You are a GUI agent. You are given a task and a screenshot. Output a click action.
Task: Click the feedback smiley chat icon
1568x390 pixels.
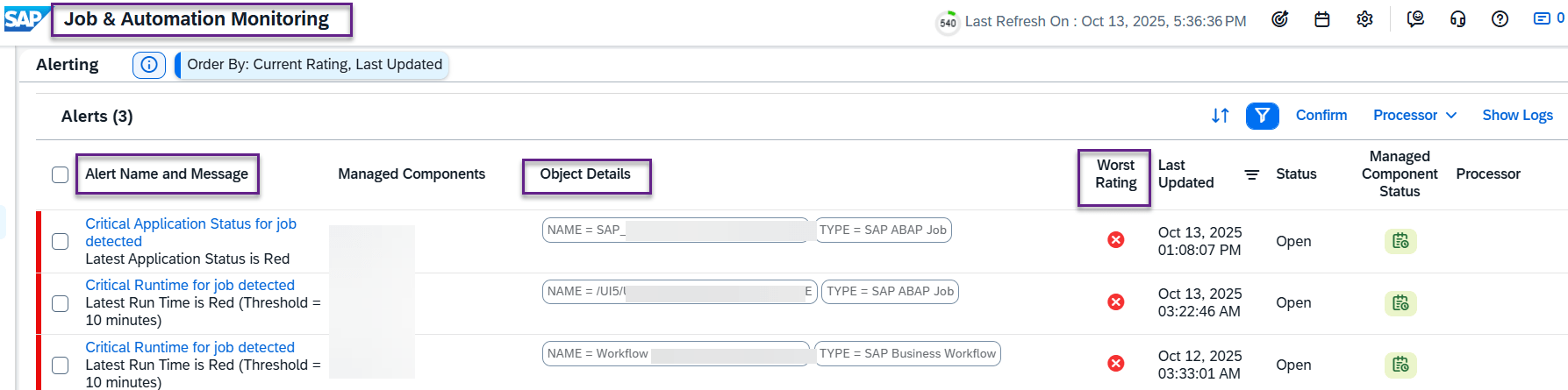pyautogui.click(x=1415, y=19)
